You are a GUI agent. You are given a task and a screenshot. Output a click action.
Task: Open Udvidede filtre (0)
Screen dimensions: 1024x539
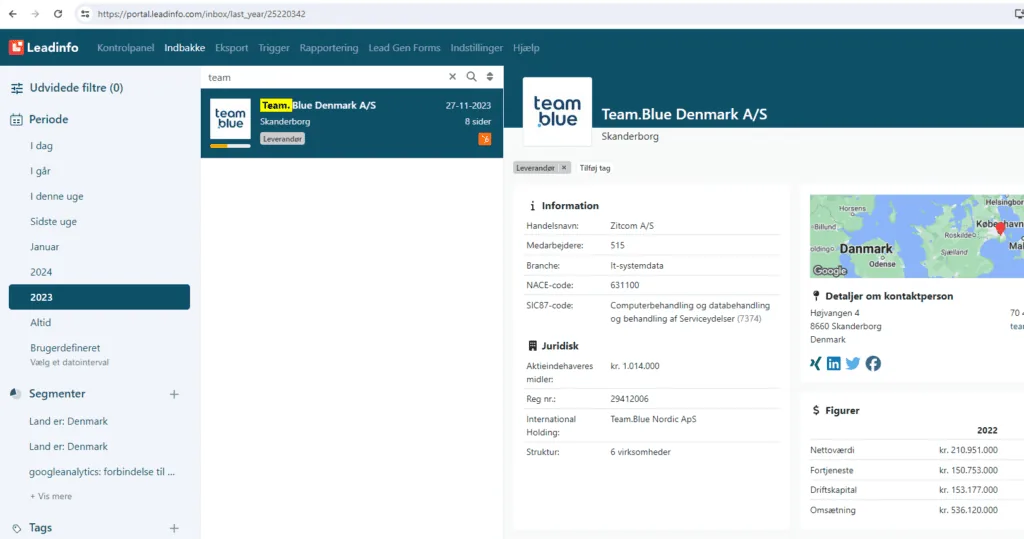(76, 88)
